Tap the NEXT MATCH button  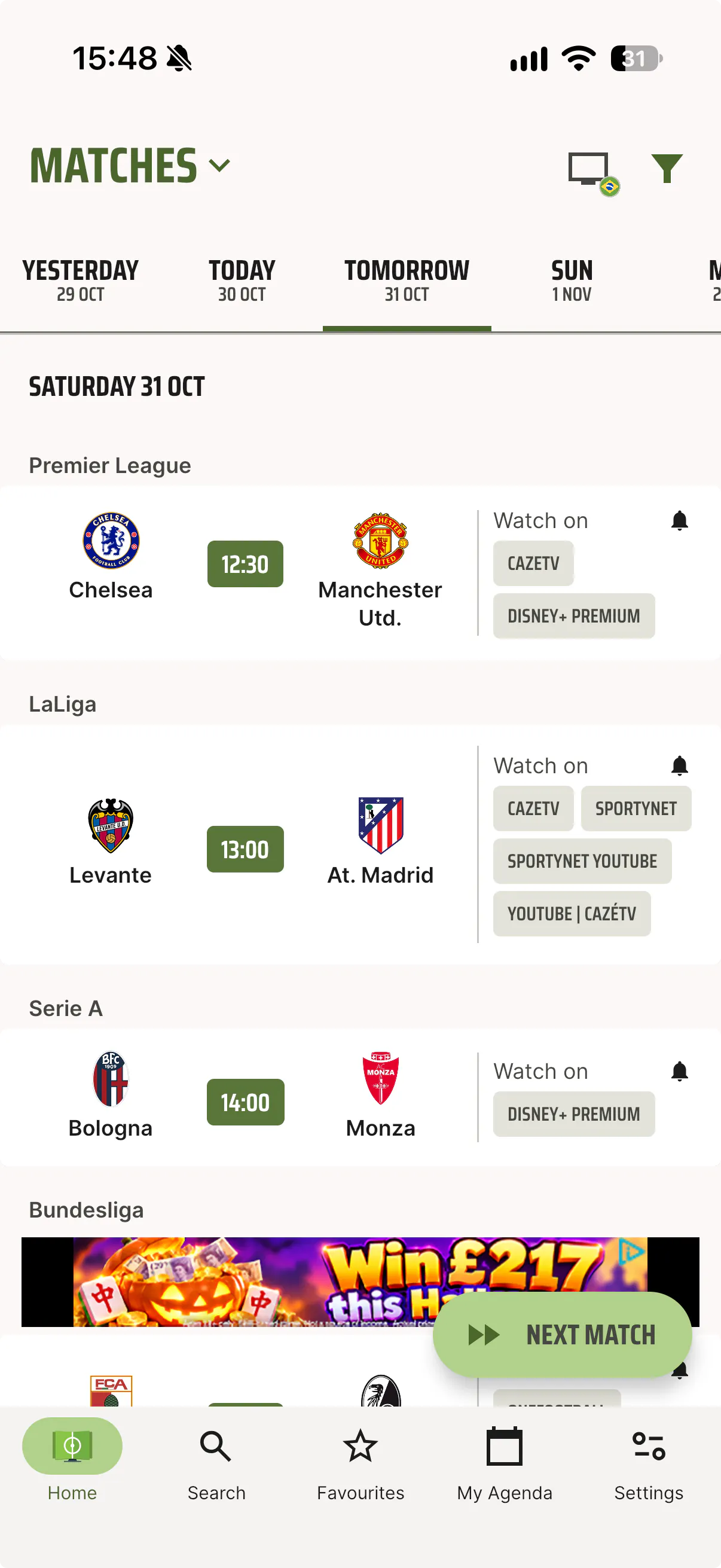(x=562, y=1335)
